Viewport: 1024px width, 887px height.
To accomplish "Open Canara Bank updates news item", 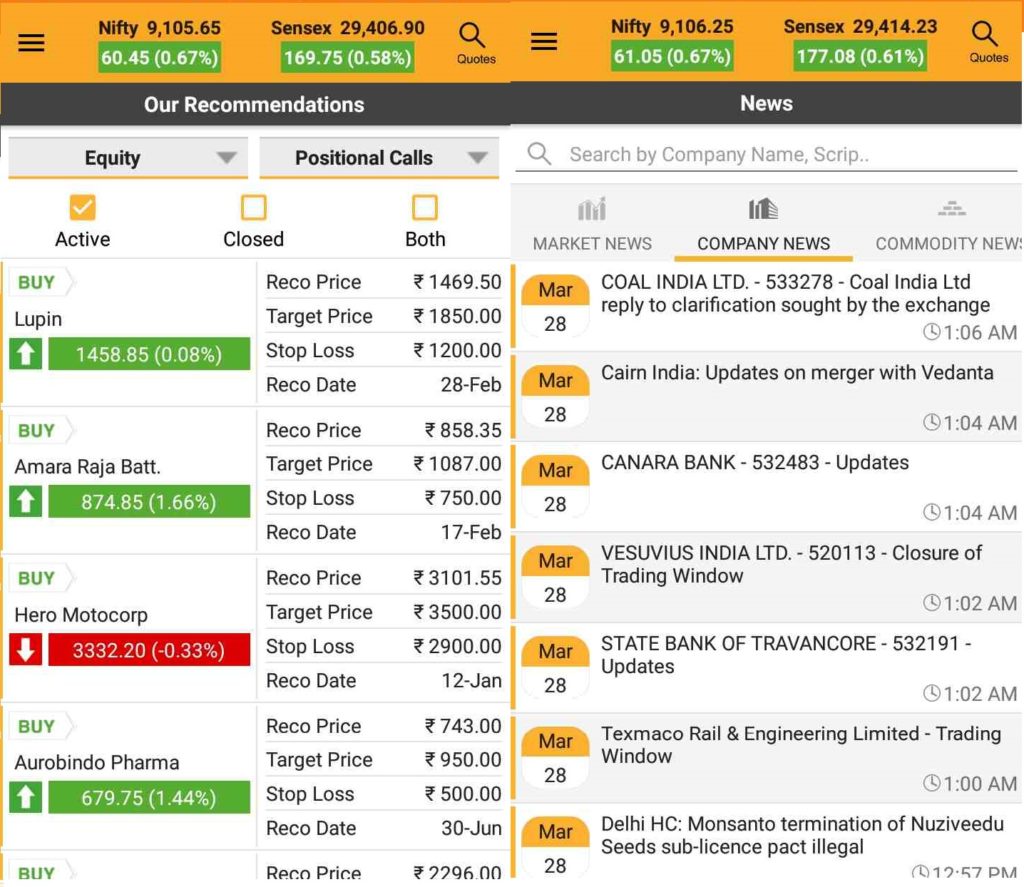I will [x=755, y=463].
